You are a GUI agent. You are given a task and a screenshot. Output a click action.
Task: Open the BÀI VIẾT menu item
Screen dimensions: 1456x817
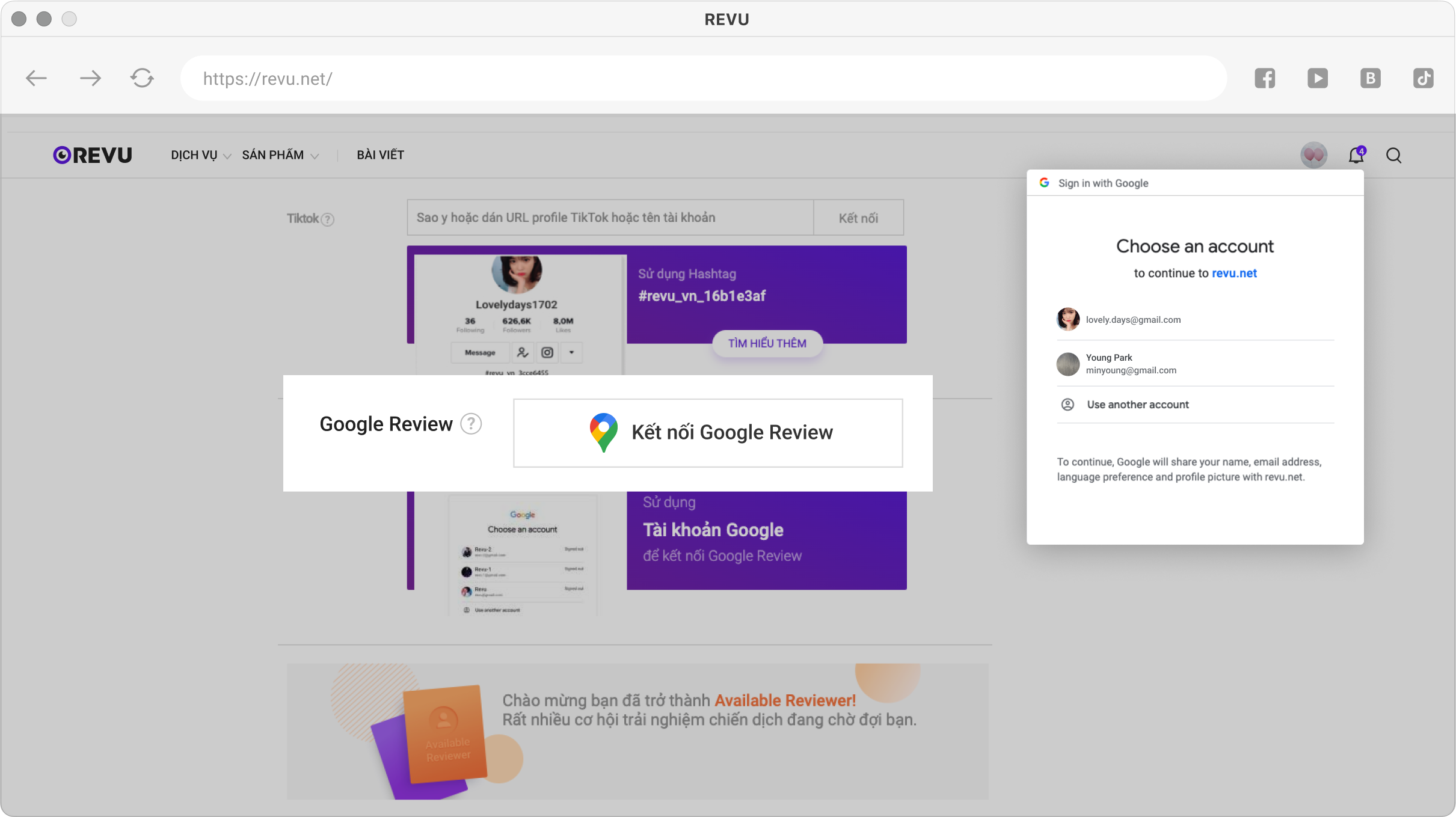click(380, 155)
